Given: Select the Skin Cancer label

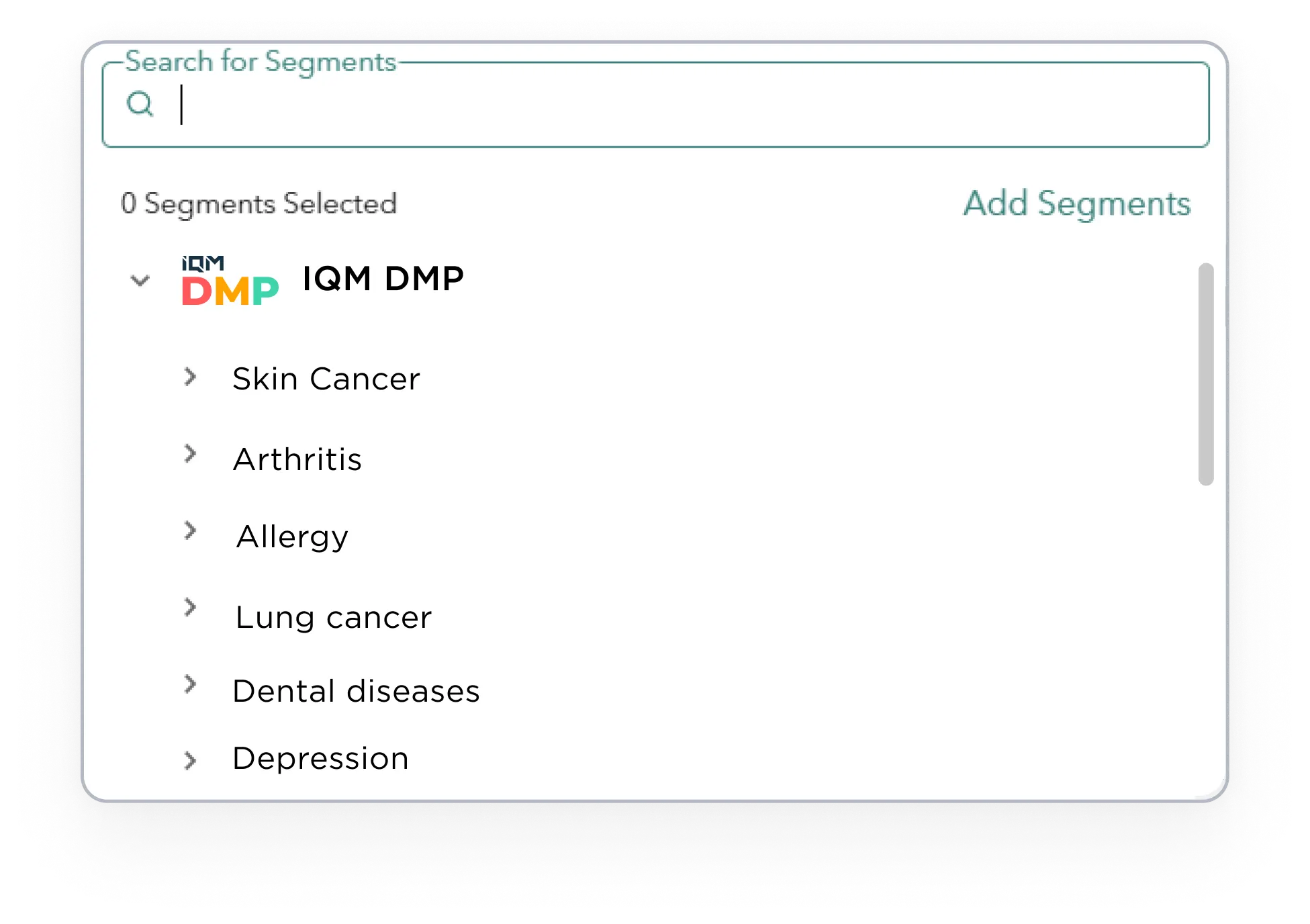Looking at the screenshot, I should 326,379.
